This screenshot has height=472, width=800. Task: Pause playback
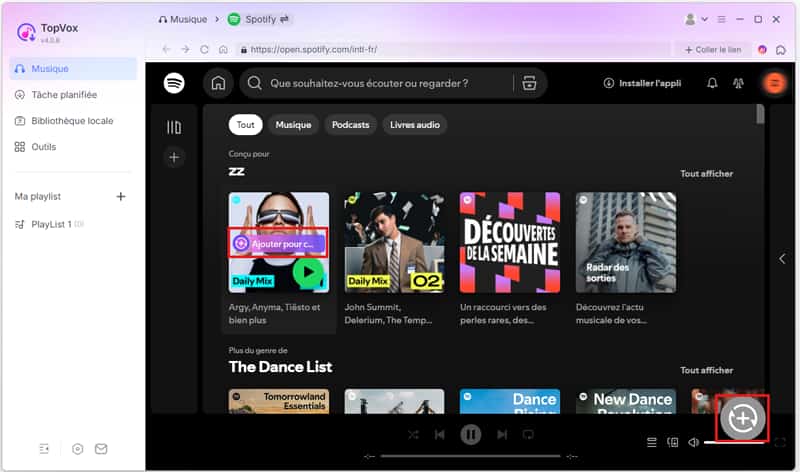[470, 435]
